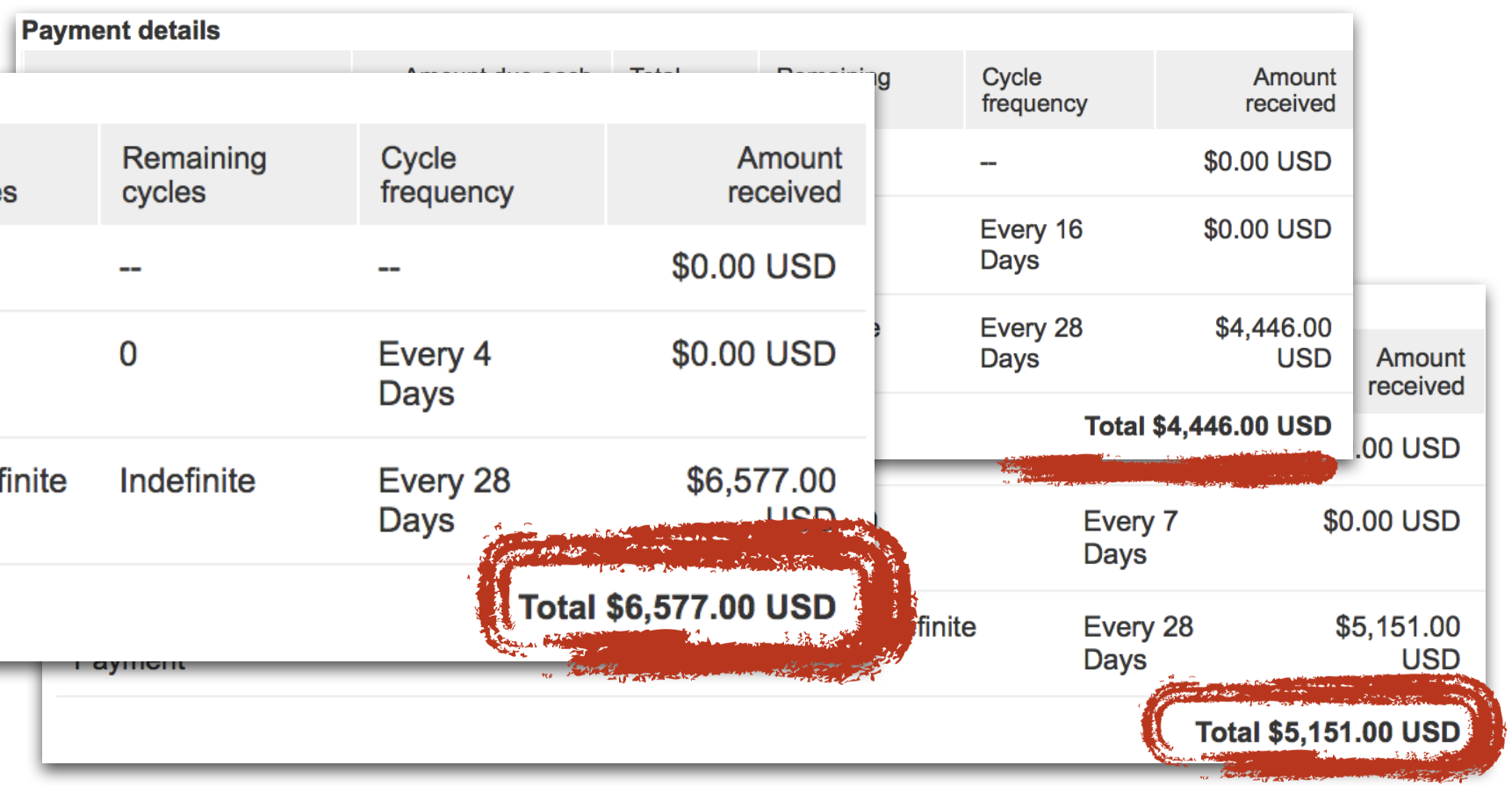This screenshot has height=794, width=1512.
Task: Select the "Every 16 Days" frequency cell
Action: tap(1031, 244)
